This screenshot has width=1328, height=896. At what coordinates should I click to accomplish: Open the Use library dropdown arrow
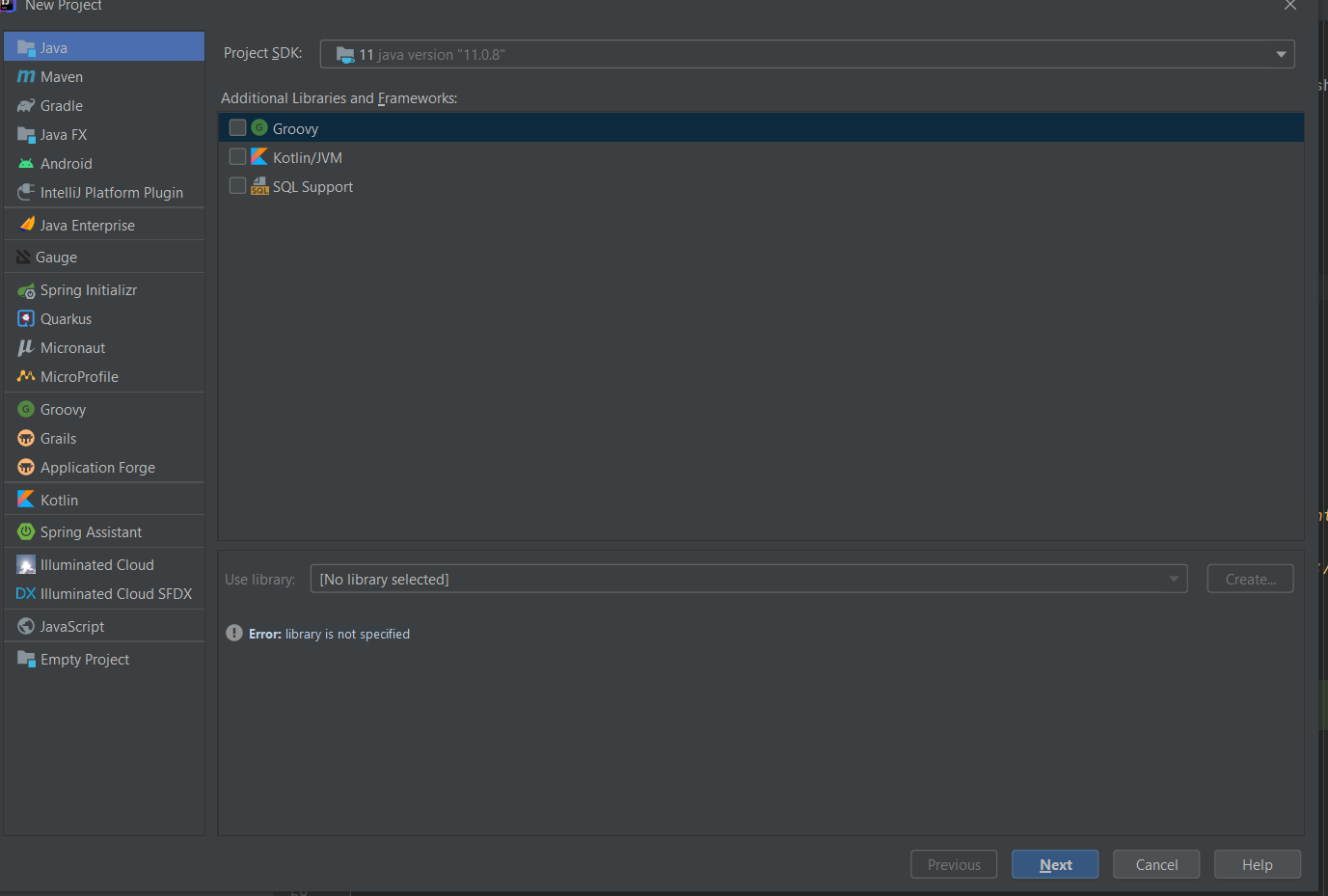pyautogui.click(x=1174, y=579)
